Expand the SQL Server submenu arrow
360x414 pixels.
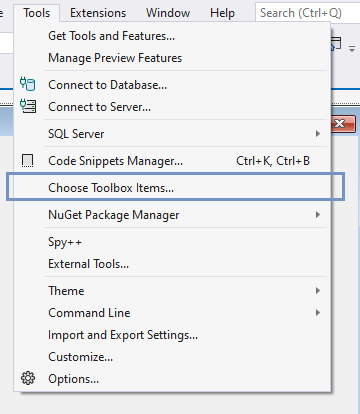click(x=318, y=134)
